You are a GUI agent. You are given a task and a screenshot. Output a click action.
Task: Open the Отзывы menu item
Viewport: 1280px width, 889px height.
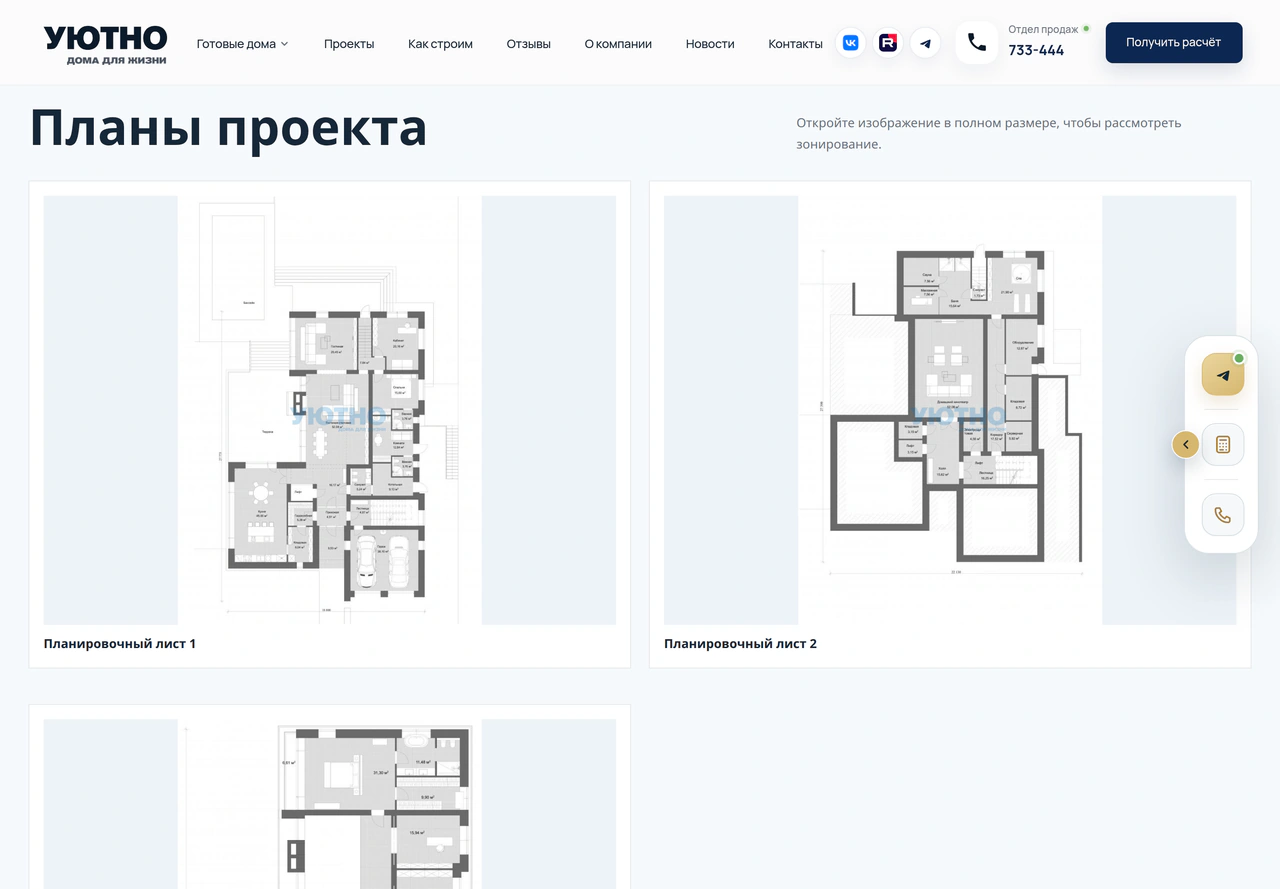pos(528,44)
